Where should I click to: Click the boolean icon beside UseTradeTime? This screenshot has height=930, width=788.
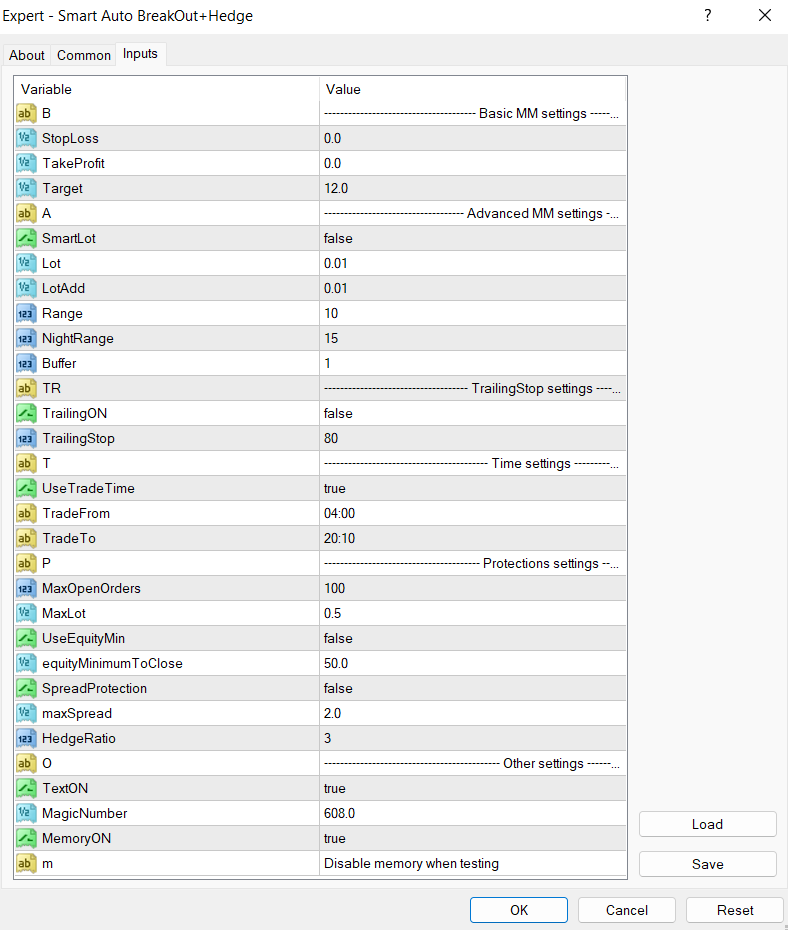[x=26, y=488]
